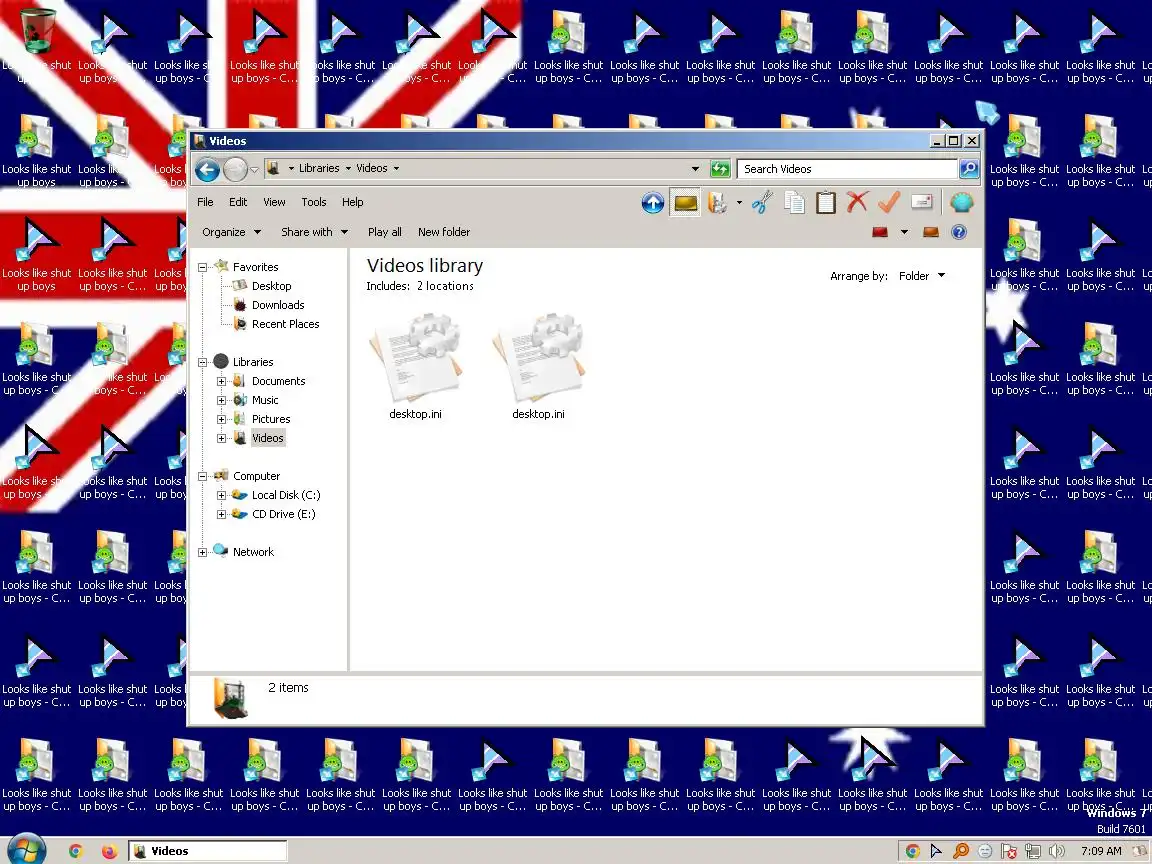Click the Videos taskbar button
1152x864 pixels.
[x=208, y=851]
